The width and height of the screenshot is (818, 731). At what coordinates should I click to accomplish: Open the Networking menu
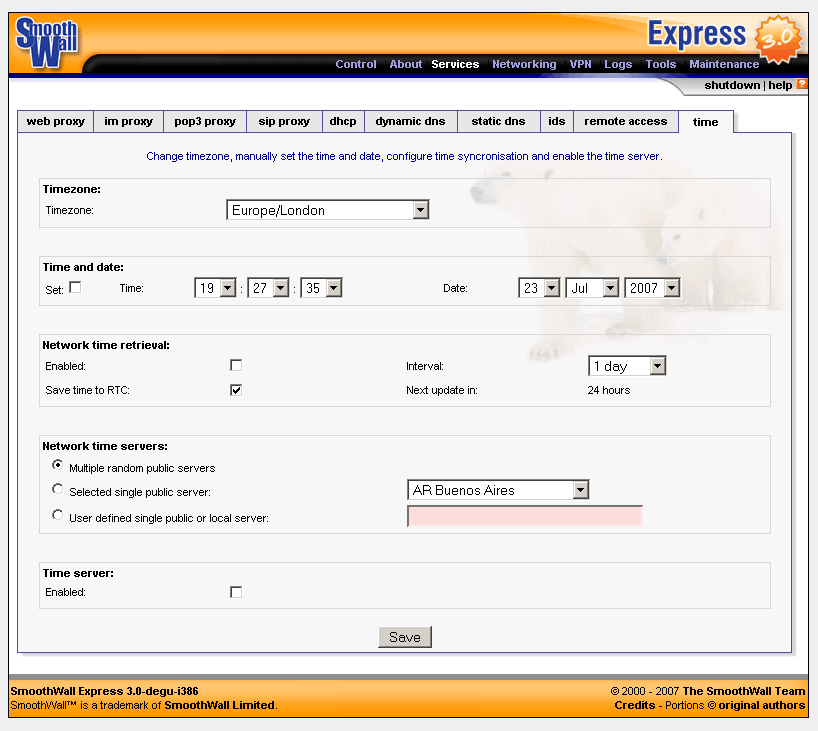coord(524,64)
